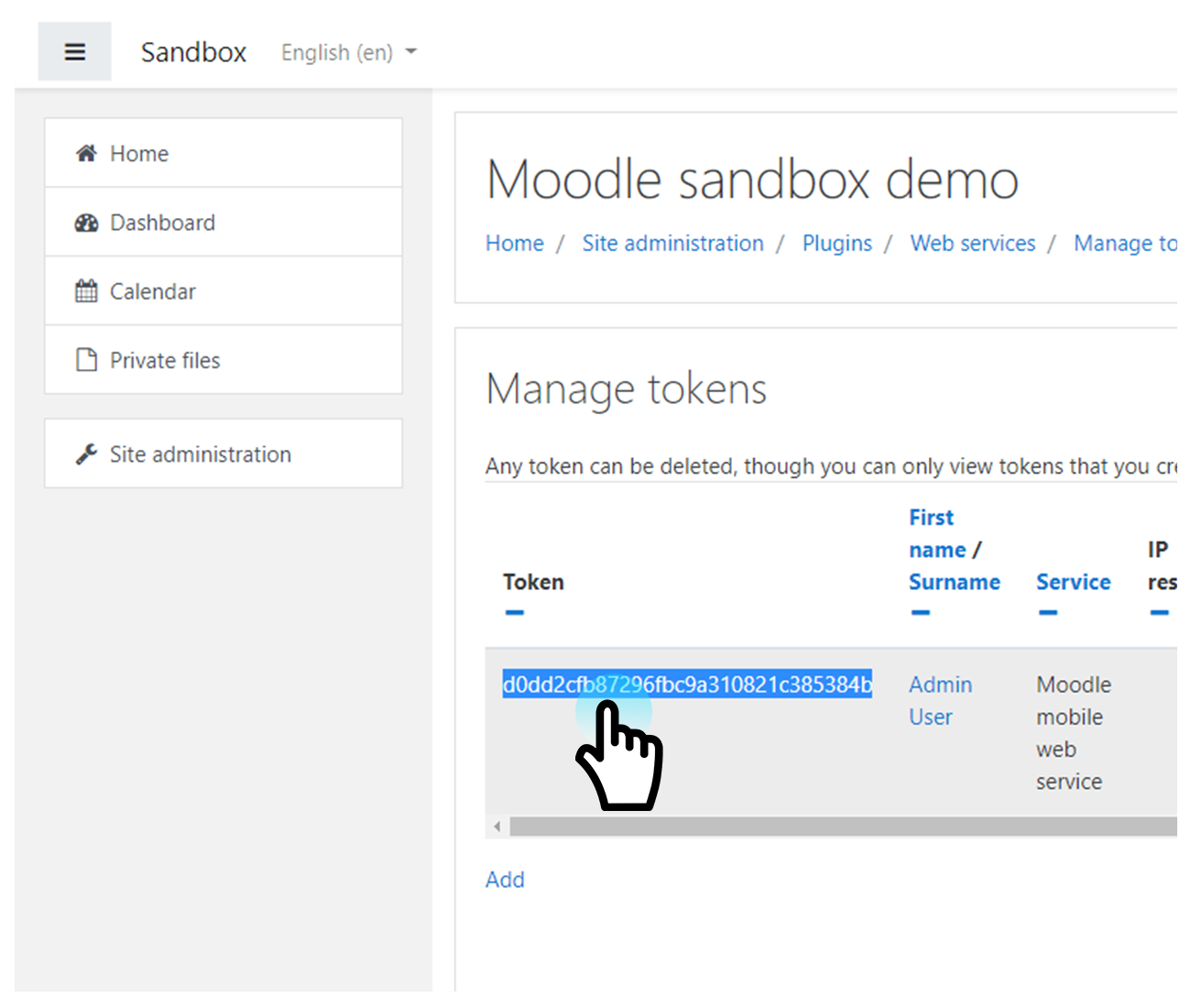Collapse the Service column with minus icon

click(1048, 612)
